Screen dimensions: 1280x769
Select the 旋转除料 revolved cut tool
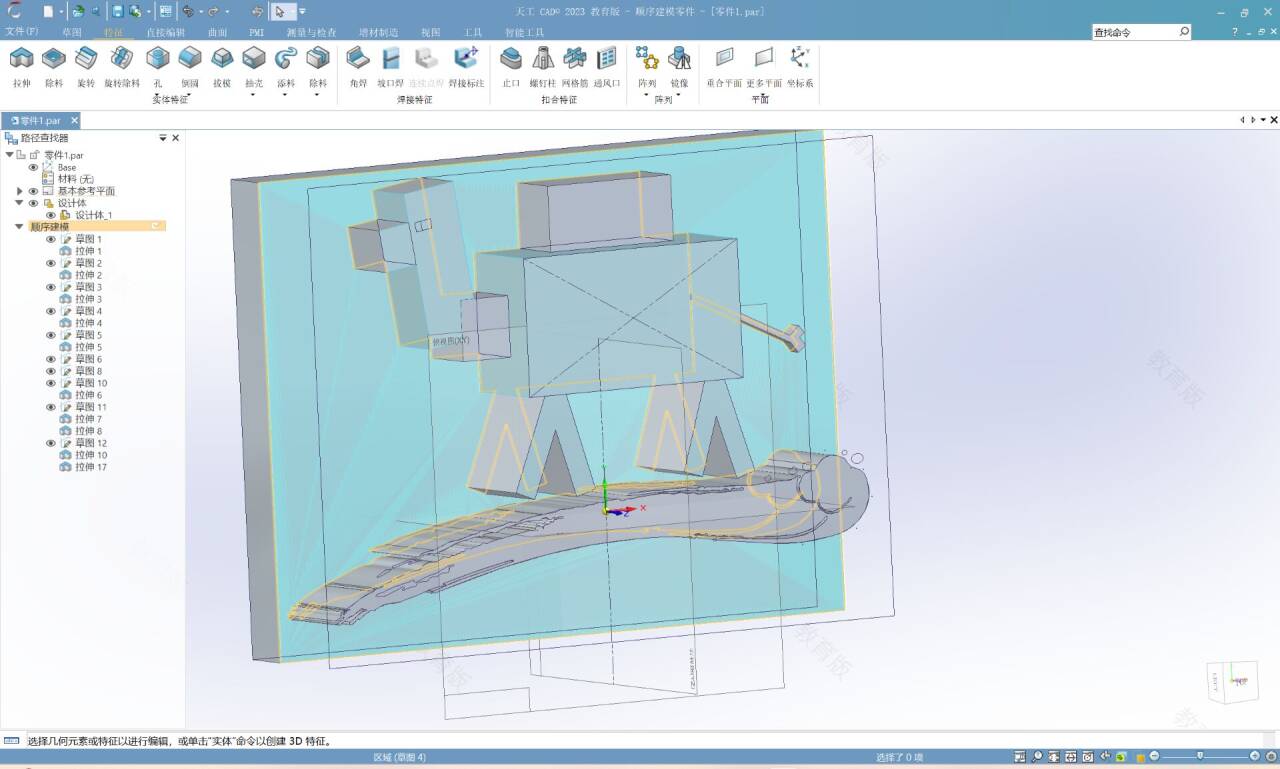(x=122, y=67)
